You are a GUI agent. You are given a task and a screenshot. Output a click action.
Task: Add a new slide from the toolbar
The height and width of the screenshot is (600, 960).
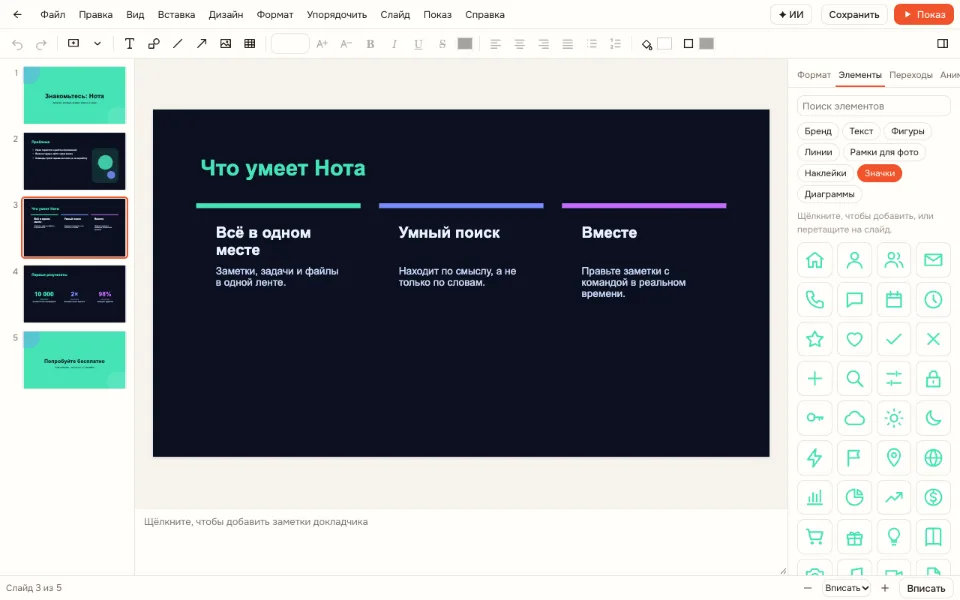pos(73,43)
